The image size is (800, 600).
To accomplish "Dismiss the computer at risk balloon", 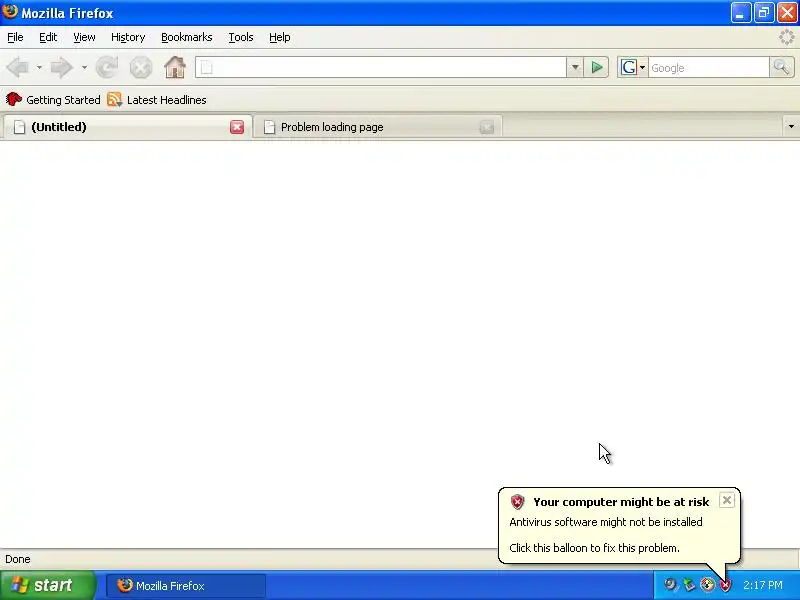I will 727,500.
